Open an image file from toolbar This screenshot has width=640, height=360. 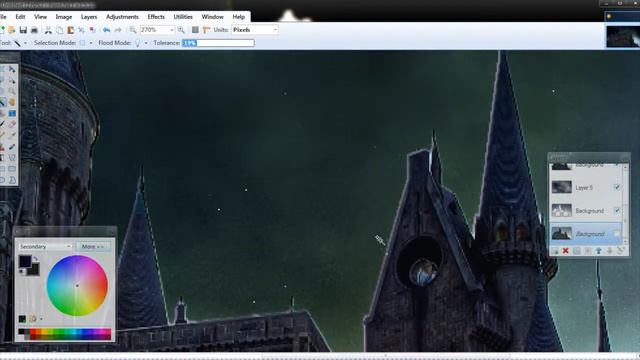(x=11, y=30)
